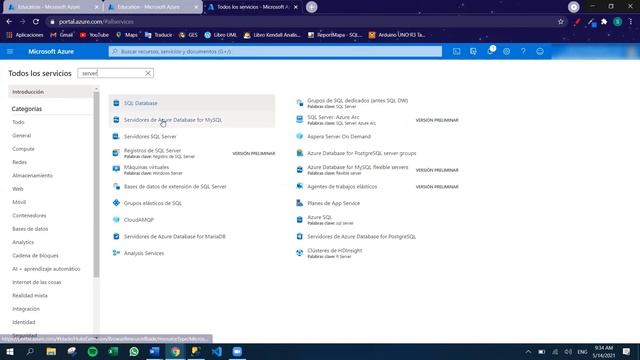This screenshot has width=640, height=360.
Task: Clear the services filter with the X
Action: 148,73
